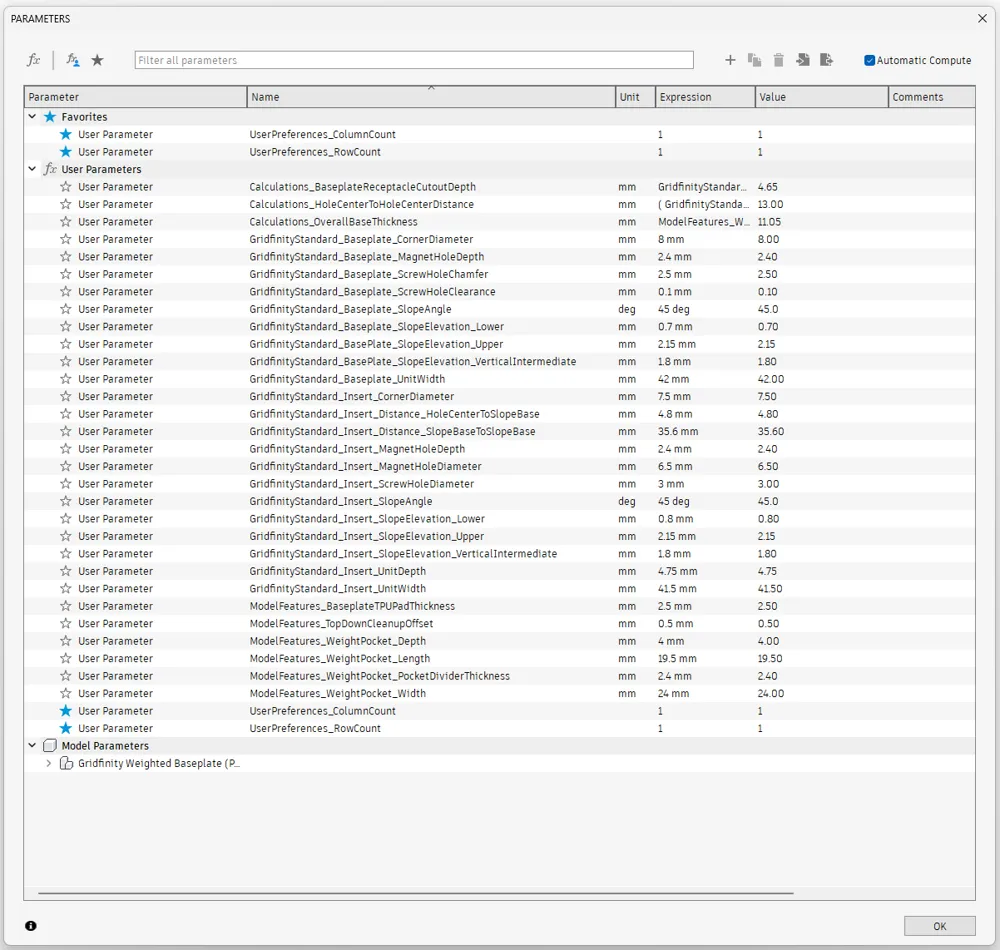Image resolution: width=1000 pixels, height=950 pixels.
Task: Unfavorite UserPreferences_RowCount in Favorites group
Action: (x=65, y=152)
